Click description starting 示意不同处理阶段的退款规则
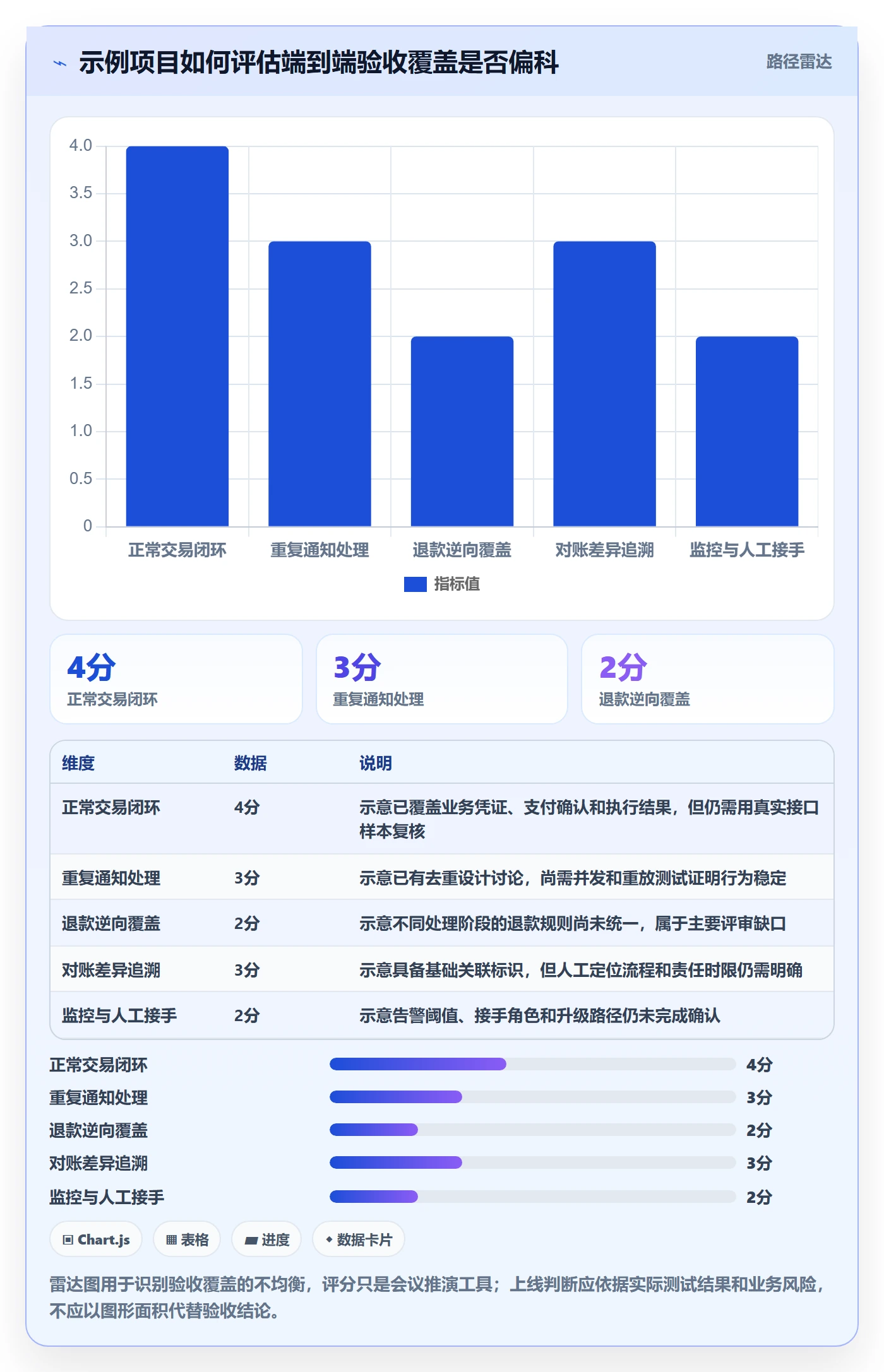 coord(573,923)
